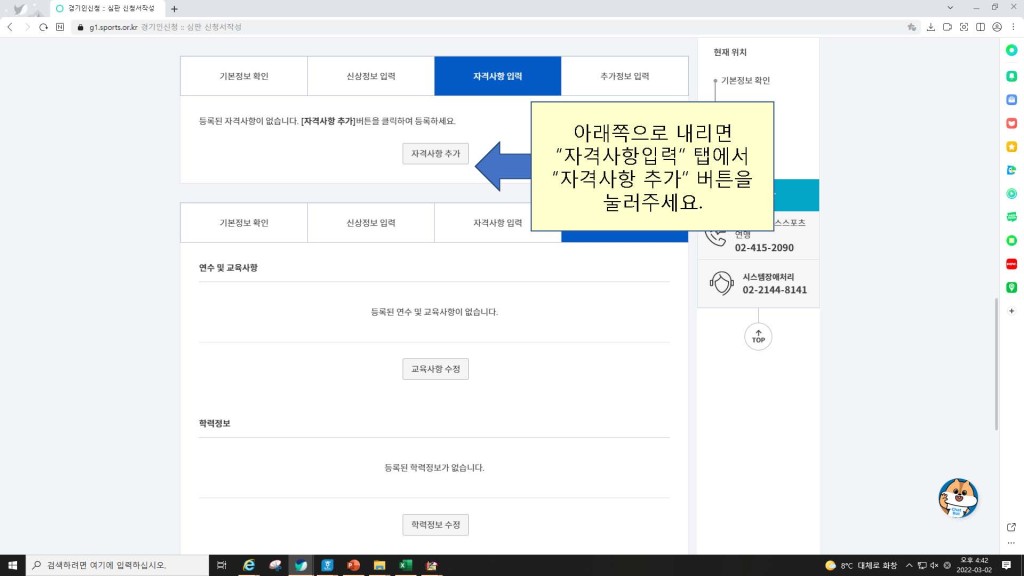Viewport: 1024px width, 576px height.
Task: Click the Windows taskbar search box
Action: click(115, 565)
